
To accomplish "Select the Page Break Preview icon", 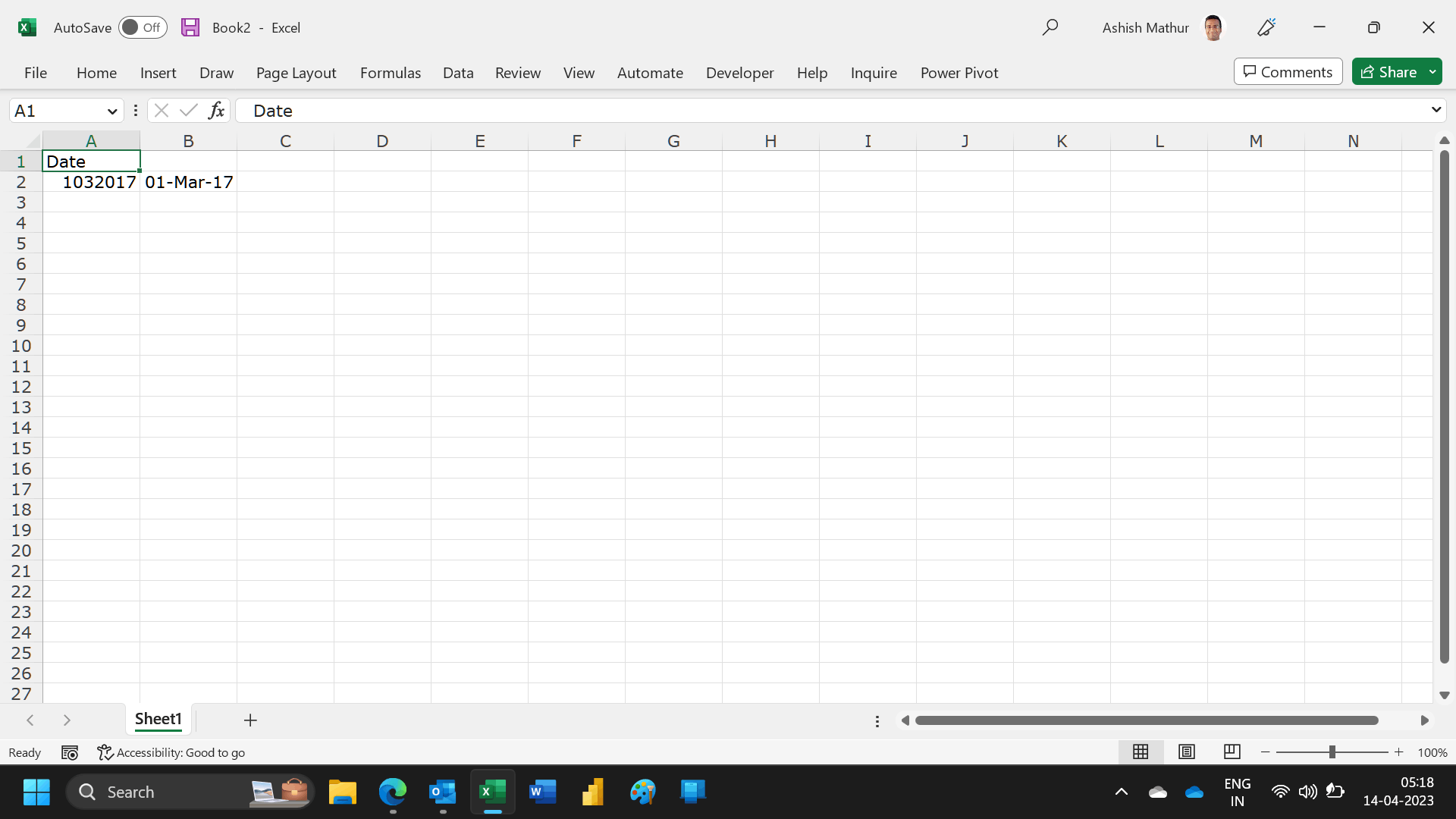I will [1232, 752].
